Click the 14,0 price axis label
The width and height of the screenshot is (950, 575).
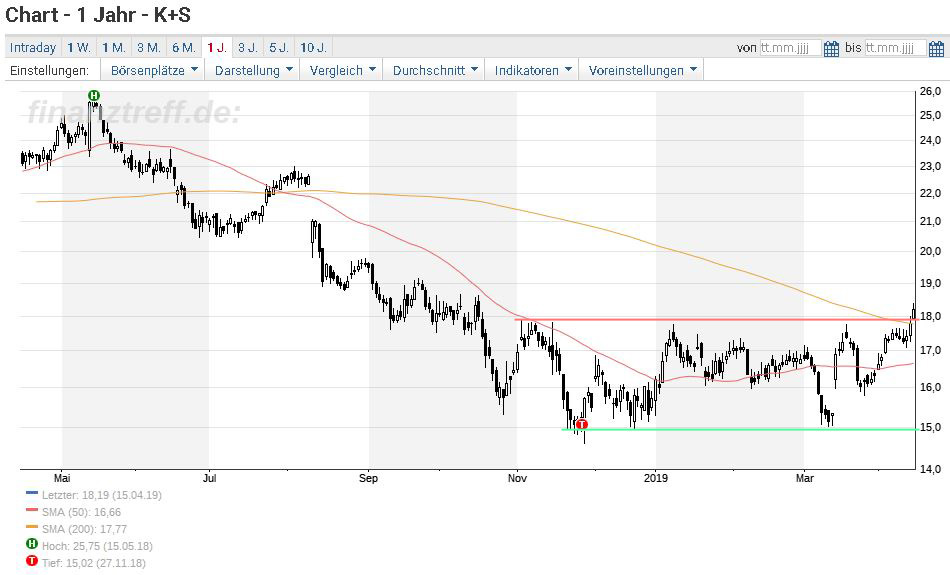[x=931, y=468]
